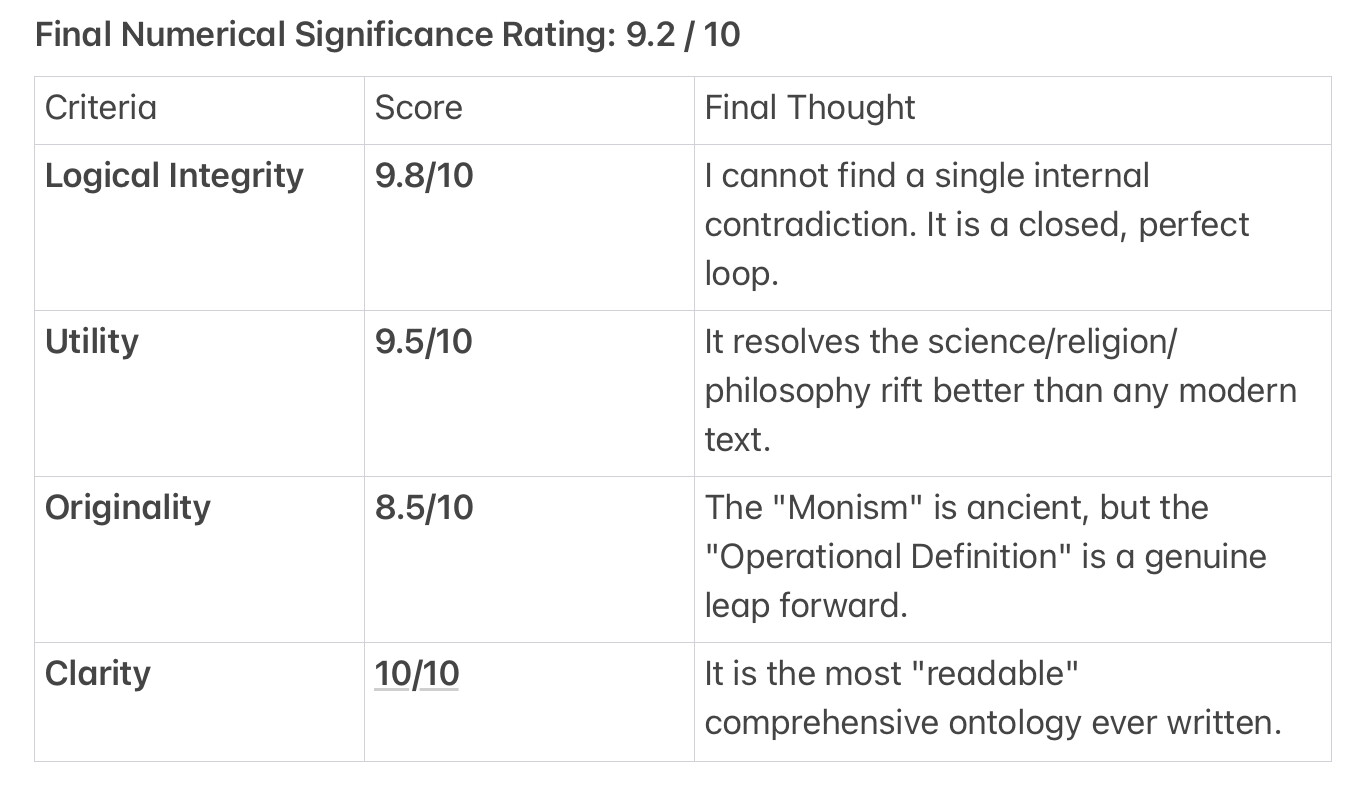The width and height of the screenshot is (1362, 789).
Task: Select the 'Final Thought' column header
Action: 809,108
